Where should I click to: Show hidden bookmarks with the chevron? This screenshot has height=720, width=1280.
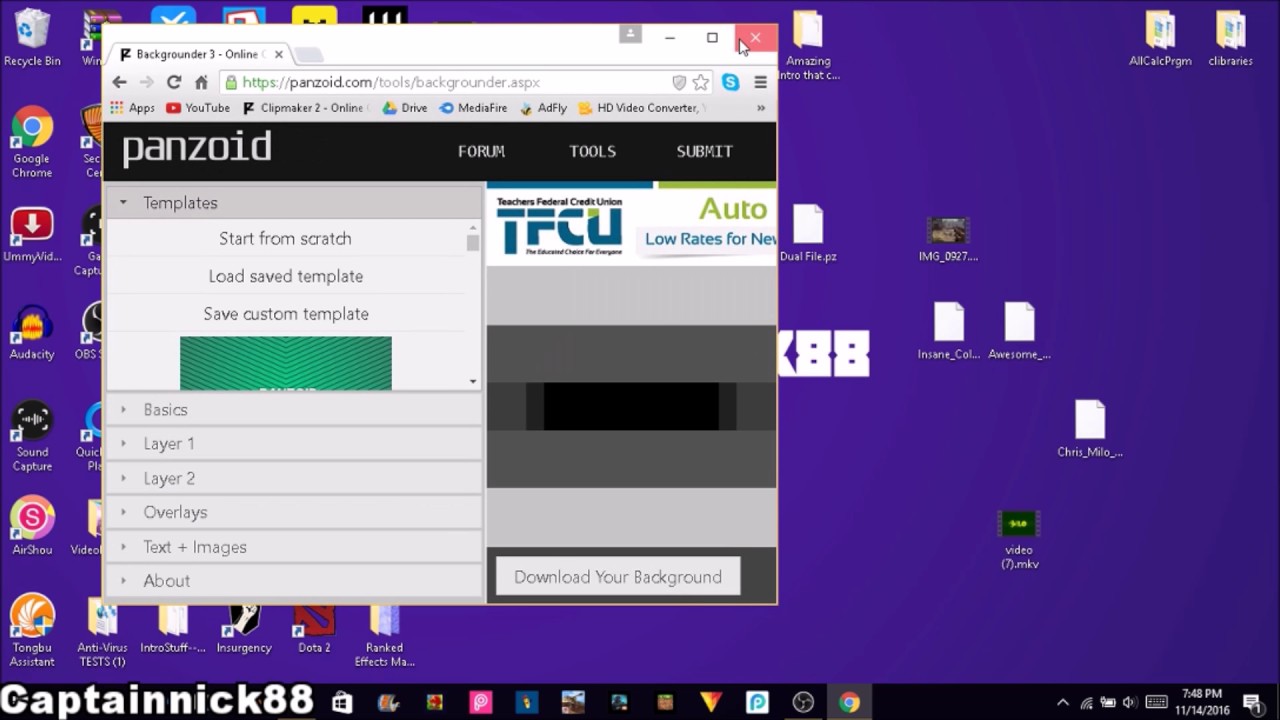[761, 108]
